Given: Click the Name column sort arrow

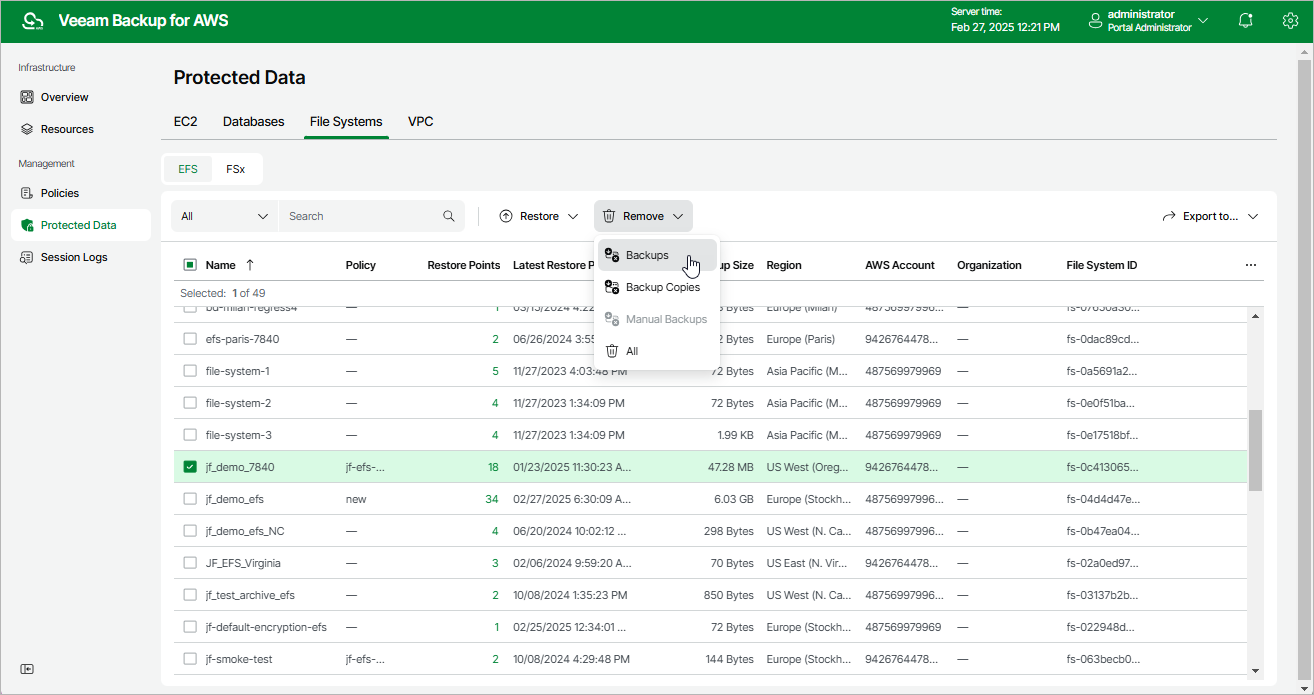Looking at the screenshot, I should pyautogui.click(x=250, y=265).
